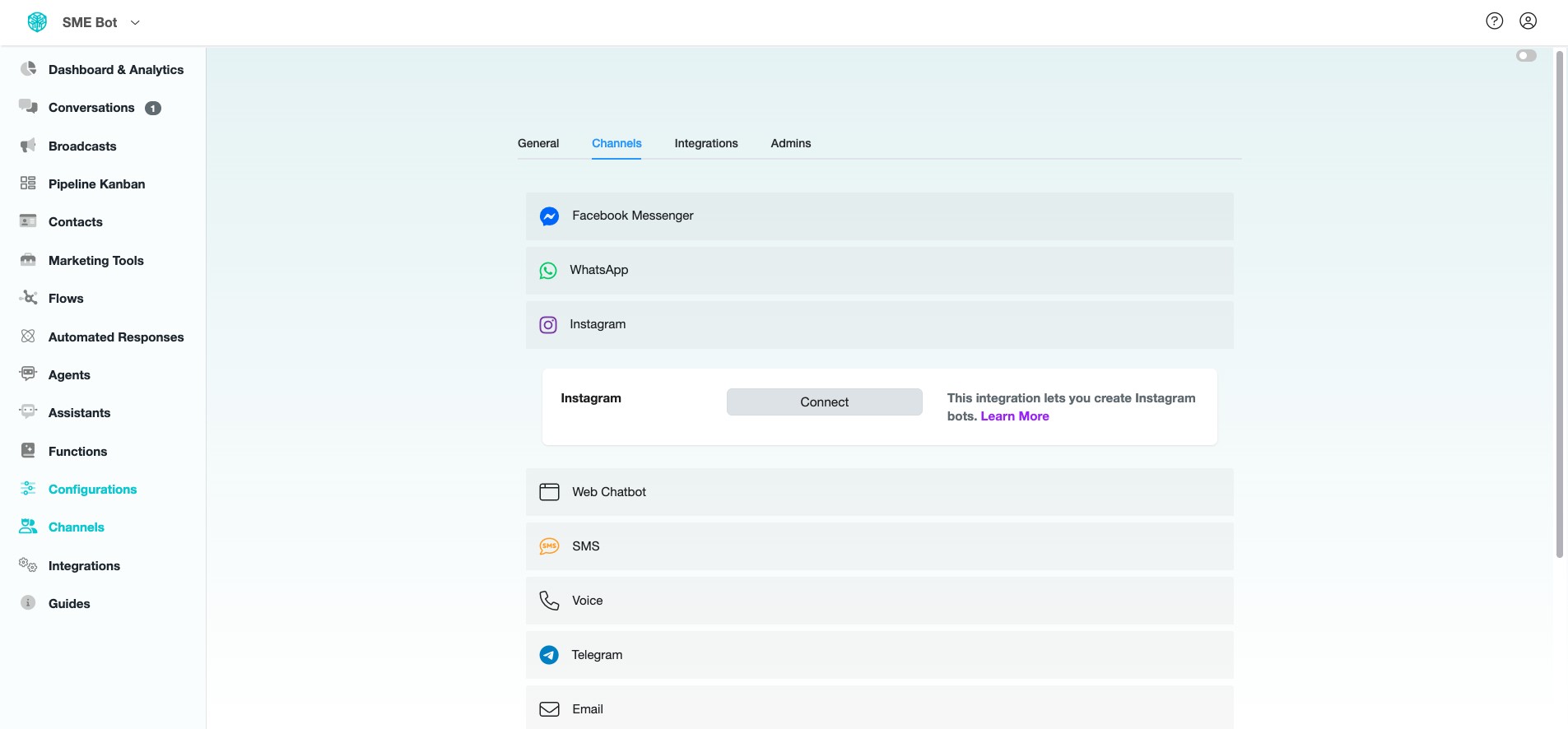Click the Telegram paper plane icon
Viewport: 1568px width, 729px height.
click(x=549, y=655)
